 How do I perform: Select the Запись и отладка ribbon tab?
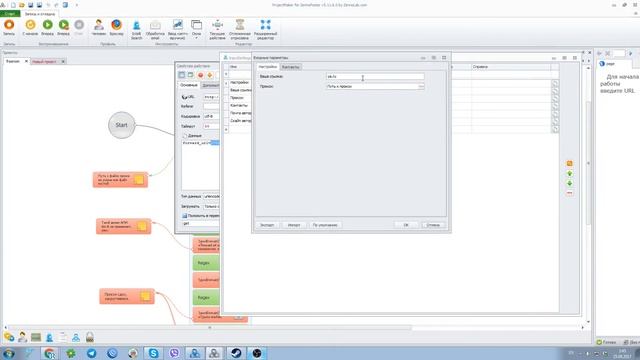point(40,14)
